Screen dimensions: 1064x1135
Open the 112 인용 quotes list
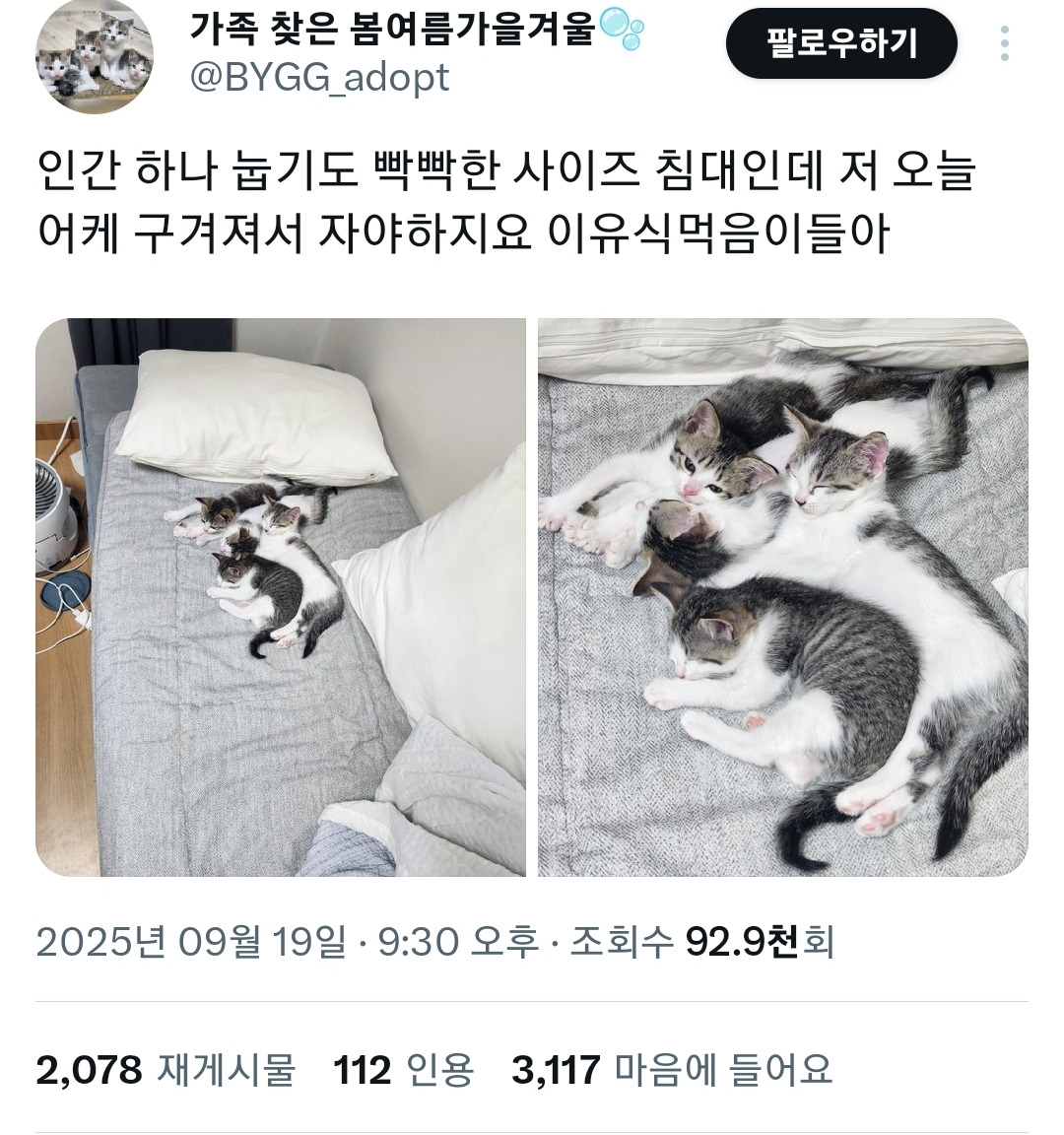coord(403,1069)
